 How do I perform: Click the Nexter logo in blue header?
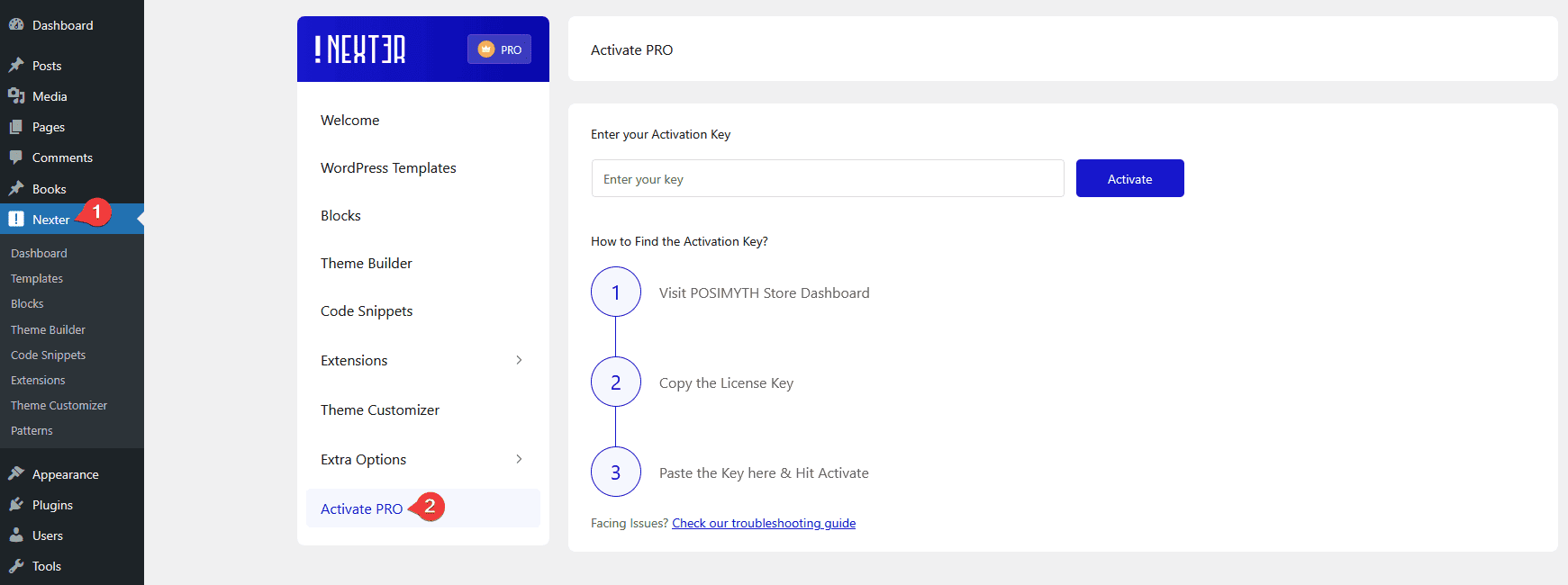359,49
